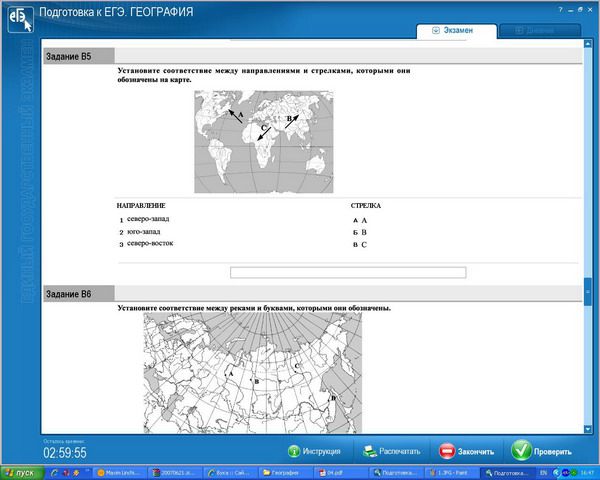Click the world map image with arrows
Image resolution: width=600 pixels, height=480 pixels.
coord(263,141)
